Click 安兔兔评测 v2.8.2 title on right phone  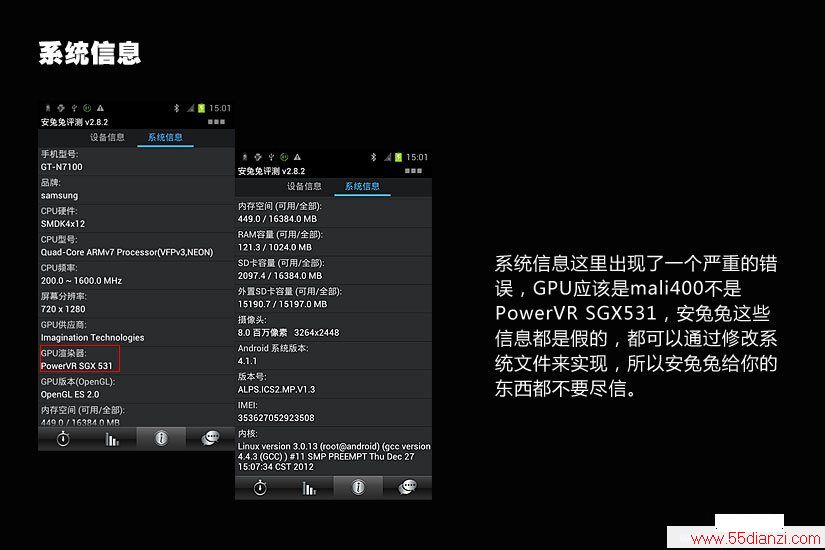(271, 171)
